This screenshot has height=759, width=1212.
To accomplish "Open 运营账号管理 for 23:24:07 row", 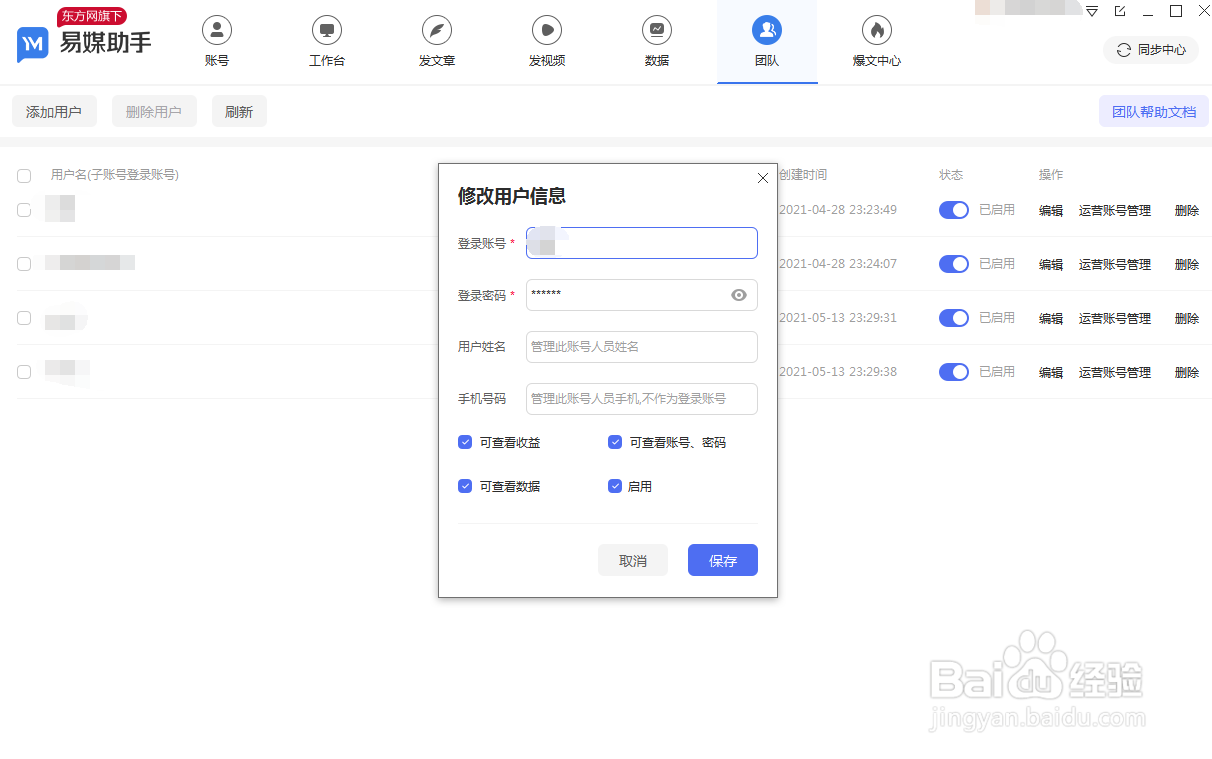I will pyautogui.click(x=1115, y=265).
